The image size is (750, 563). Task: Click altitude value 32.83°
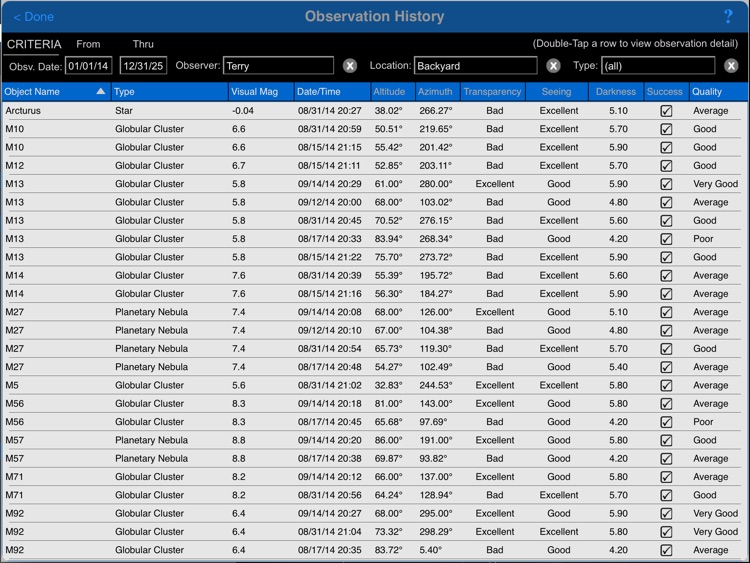point(388,385)
